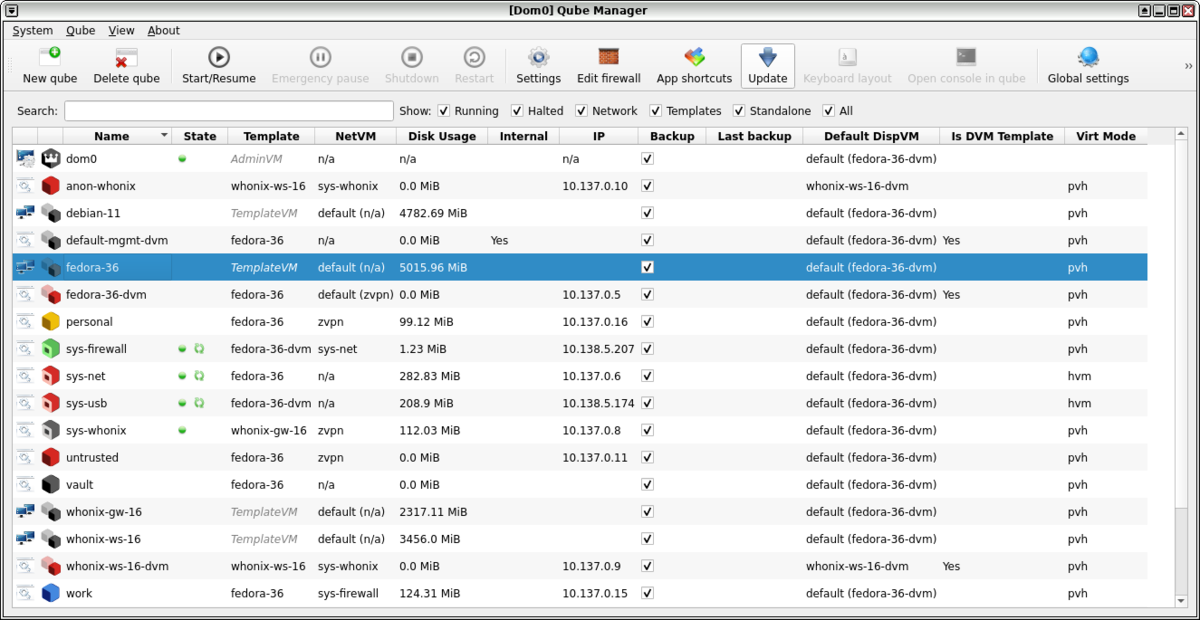Toggle backup checkbox for vault

(647, 484)
